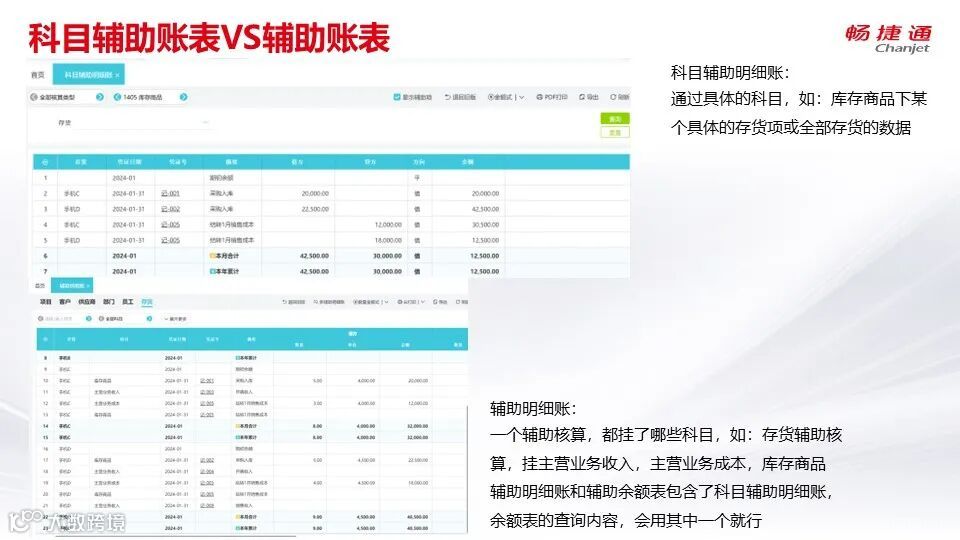Toggle the 显示辅助项 checkbox
The height and width of the screenshot is (540, 960).
click(x=397, y=97)
